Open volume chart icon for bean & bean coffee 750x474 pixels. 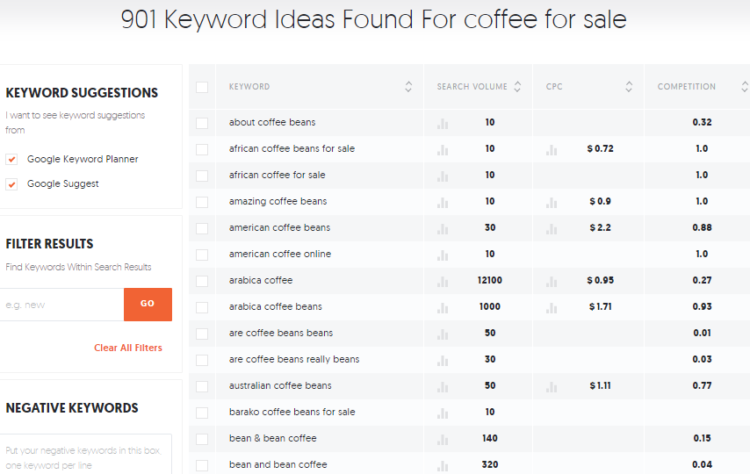point(443,439)
